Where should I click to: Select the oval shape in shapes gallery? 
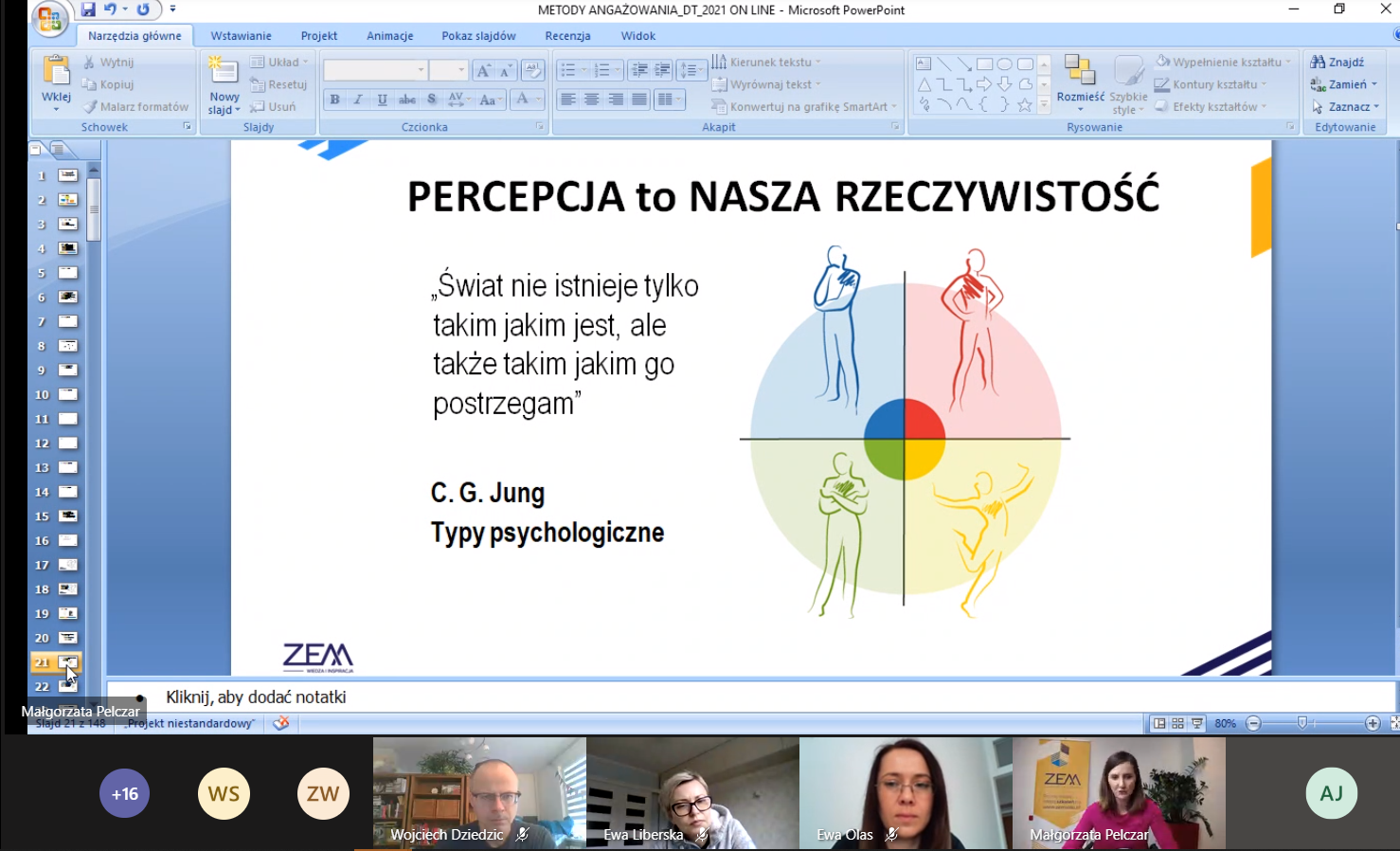1004,64
